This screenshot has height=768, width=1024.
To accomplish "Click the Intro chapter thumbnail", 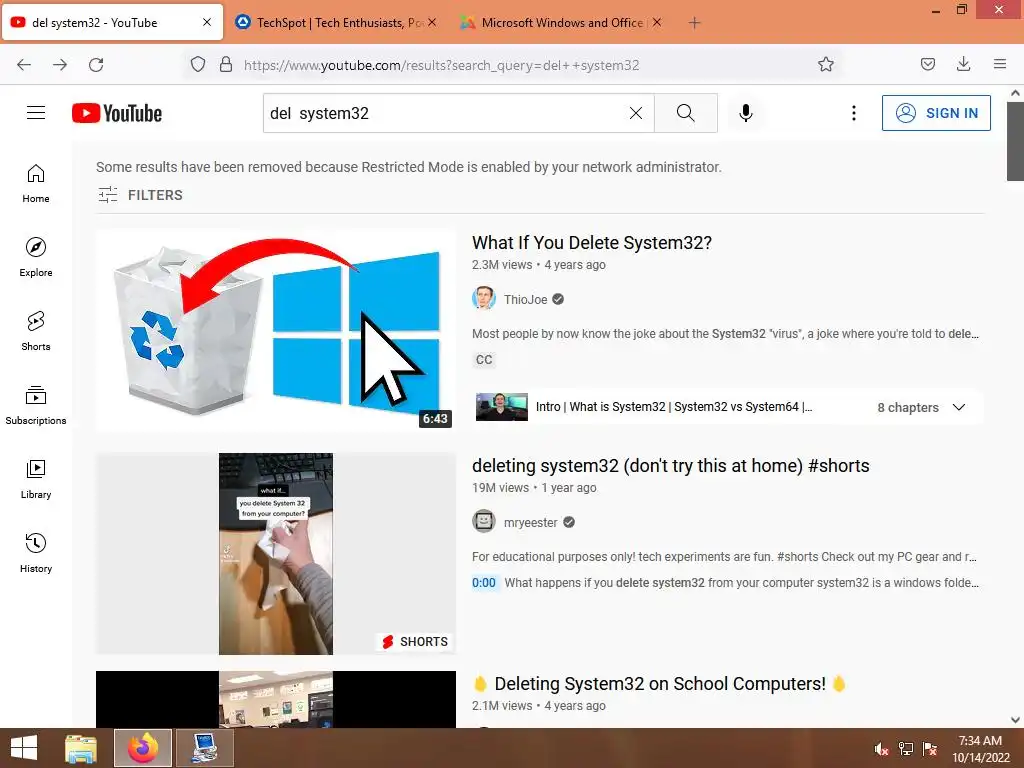I will pyautogui.click(x=502, y=407).
